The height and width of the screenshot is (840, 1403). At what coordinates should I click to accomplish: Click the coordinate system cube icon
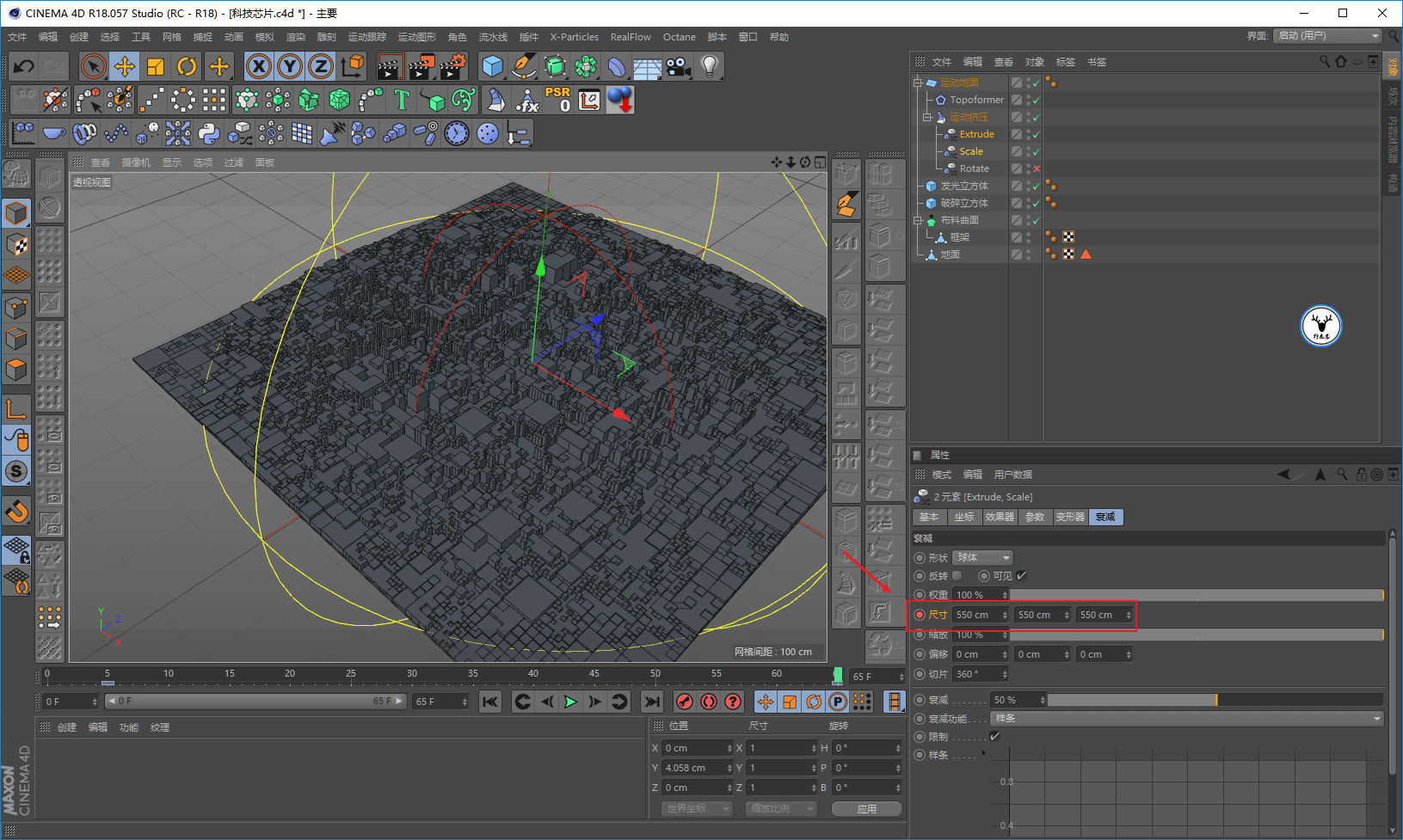click(x=352, y=66)
